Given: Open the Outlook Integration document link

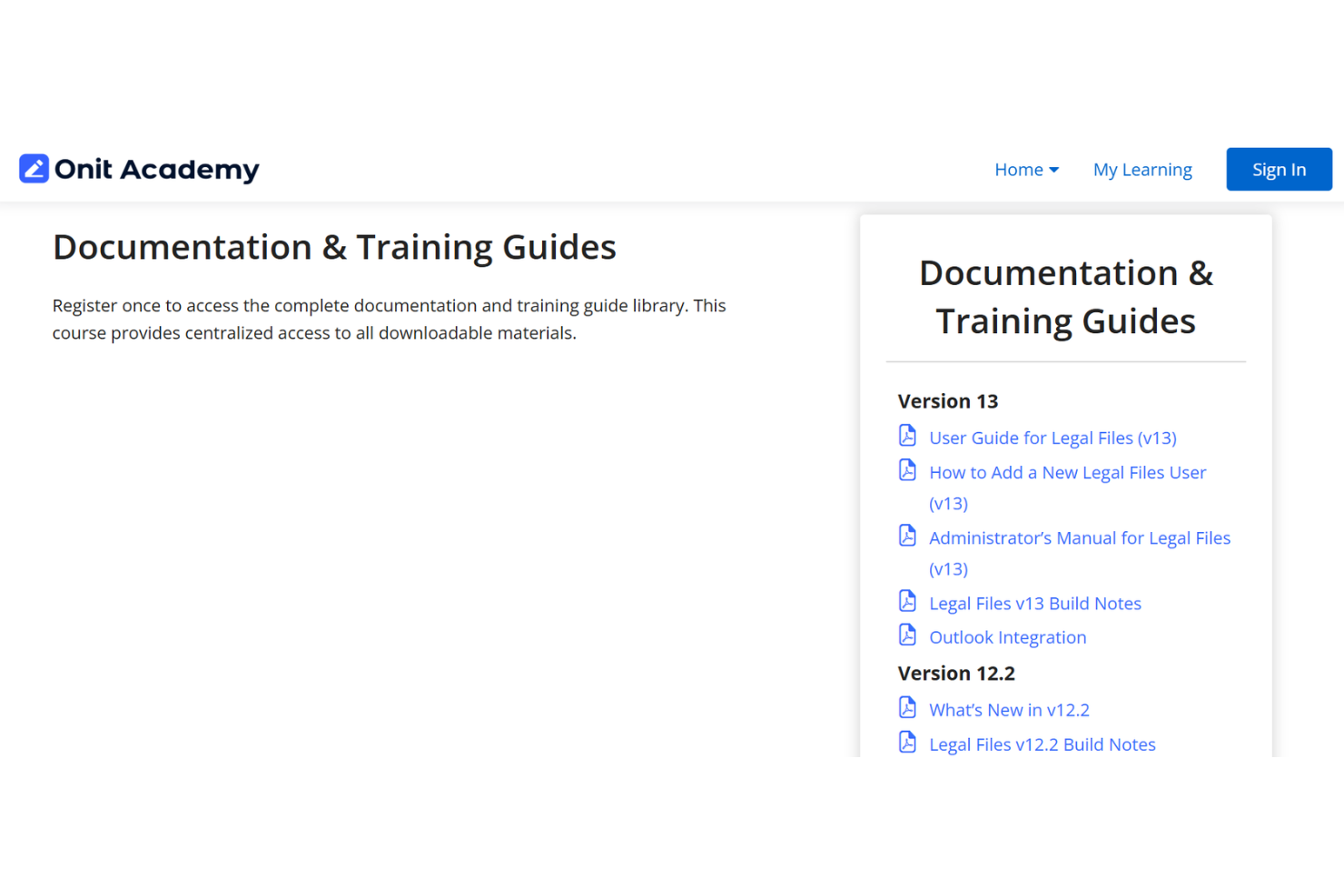Looking at the screenshot, I should coord(1008,637).
